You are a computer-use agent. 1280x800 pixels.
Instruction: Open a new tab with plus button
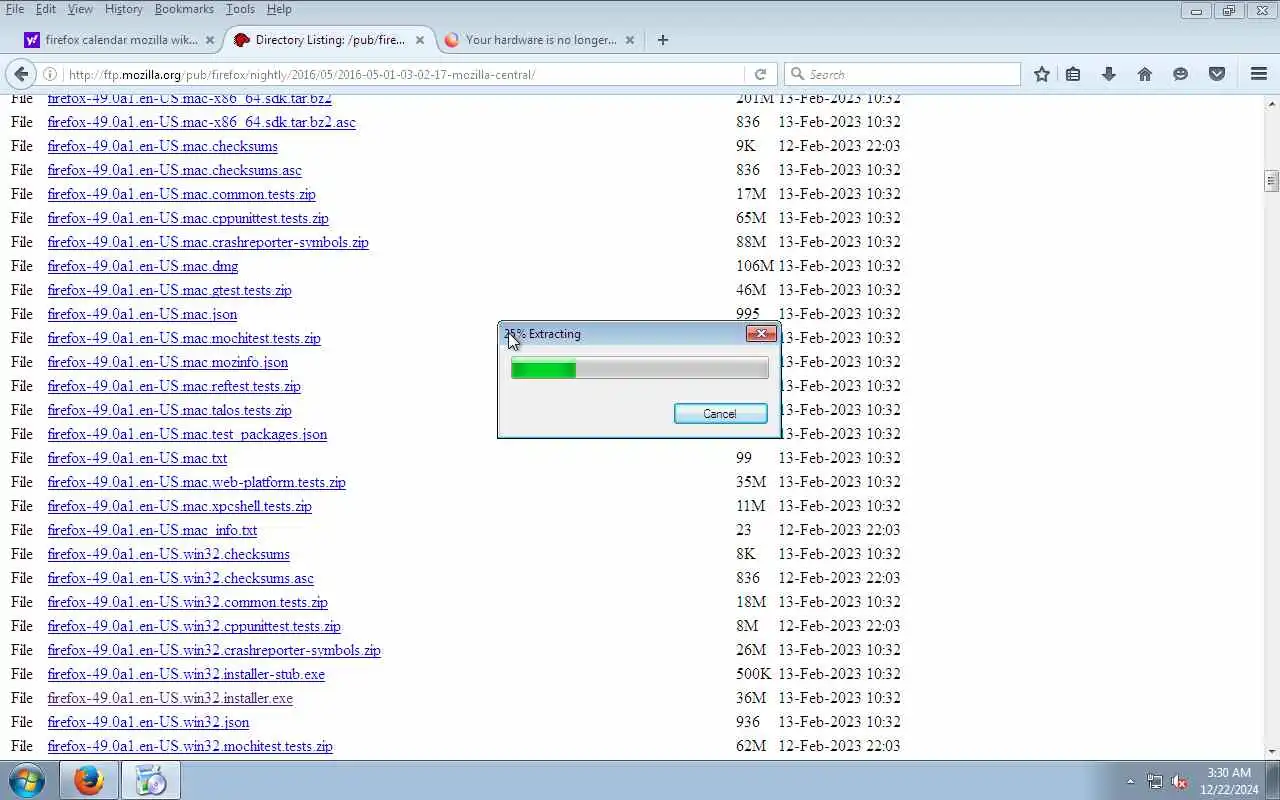pos(663,40)
